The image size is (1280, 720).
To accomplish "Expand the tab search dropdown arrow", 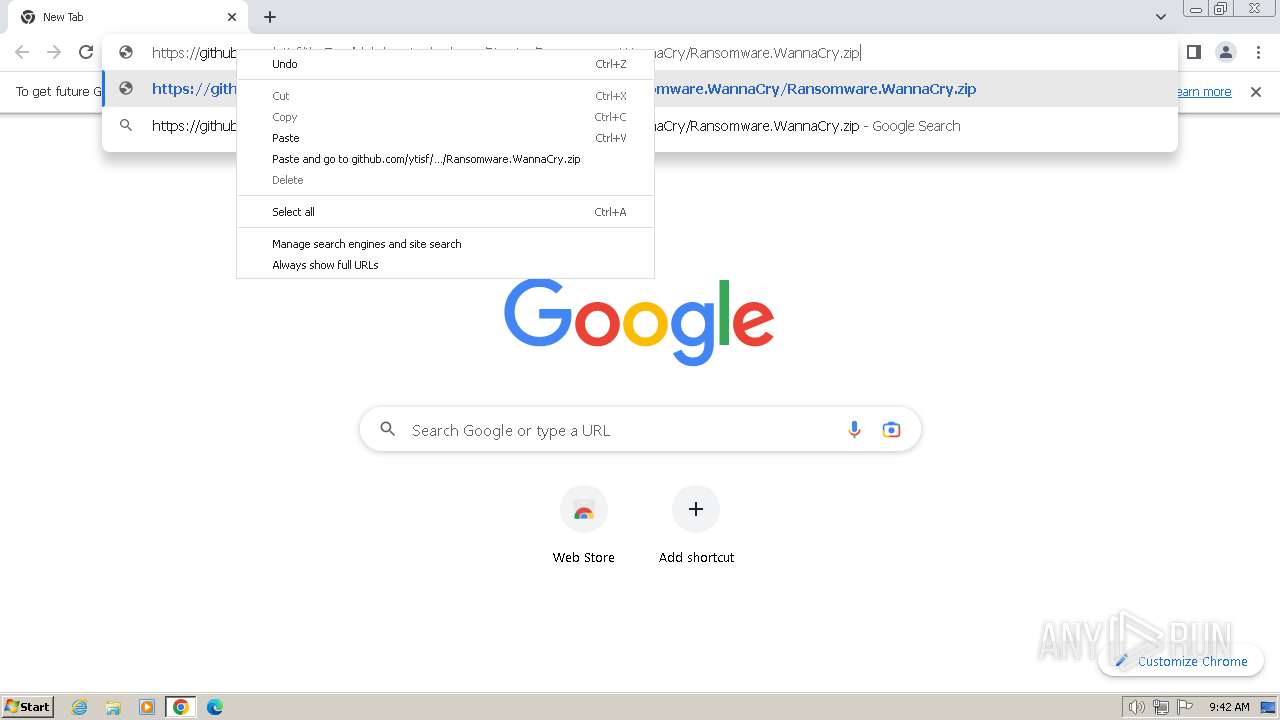I will (x=1160, y=17).
